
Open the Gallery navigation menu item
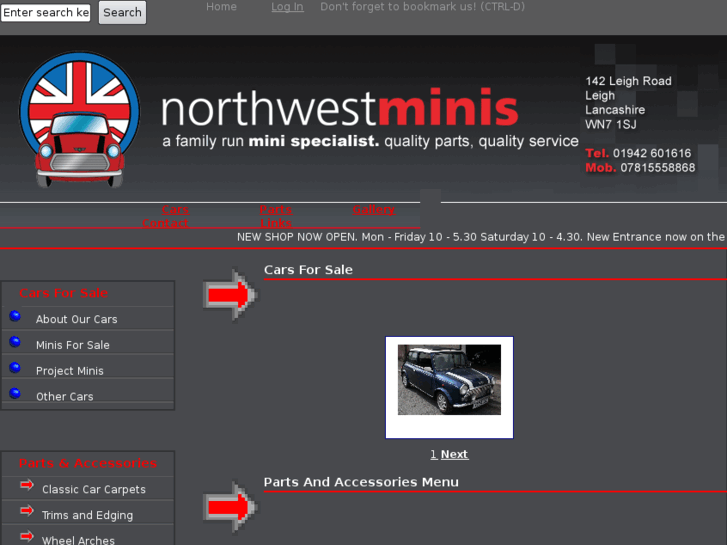pos(373,210)
